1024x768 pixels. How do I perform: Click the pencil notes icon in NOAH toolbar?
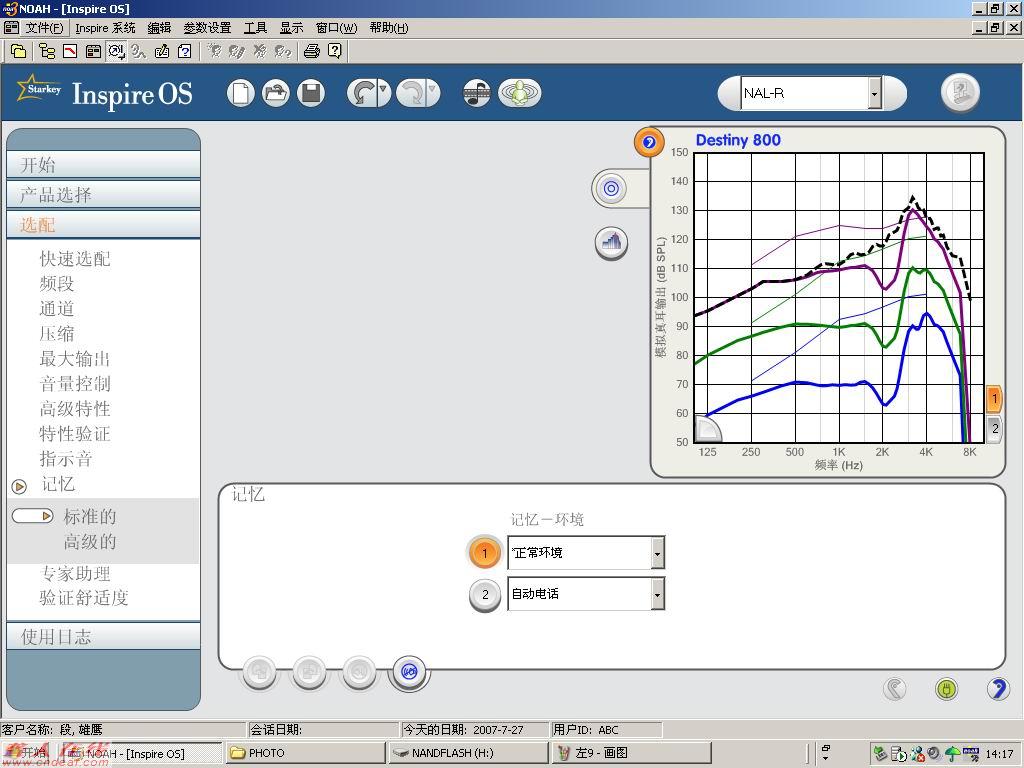pos(162,51)
